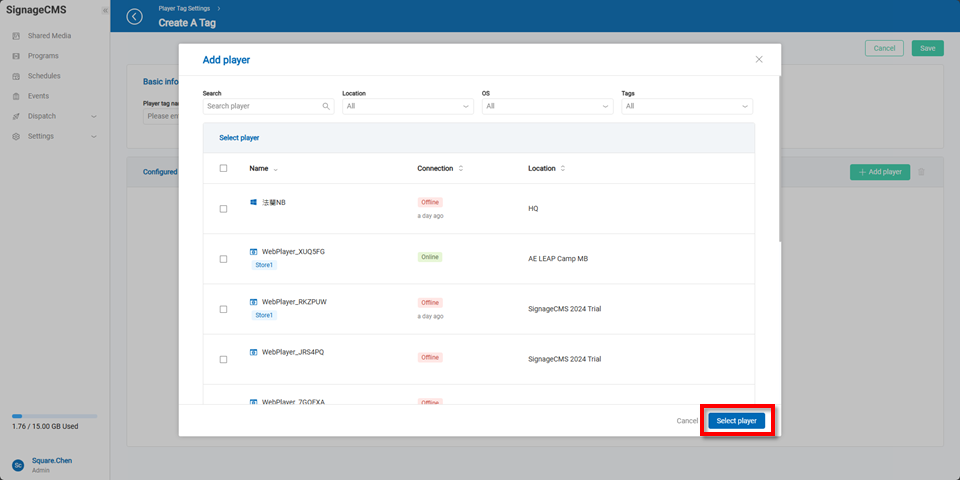960x480 pixels.
Task: Go to Schedules in sidebar
Action: (44, 76)
